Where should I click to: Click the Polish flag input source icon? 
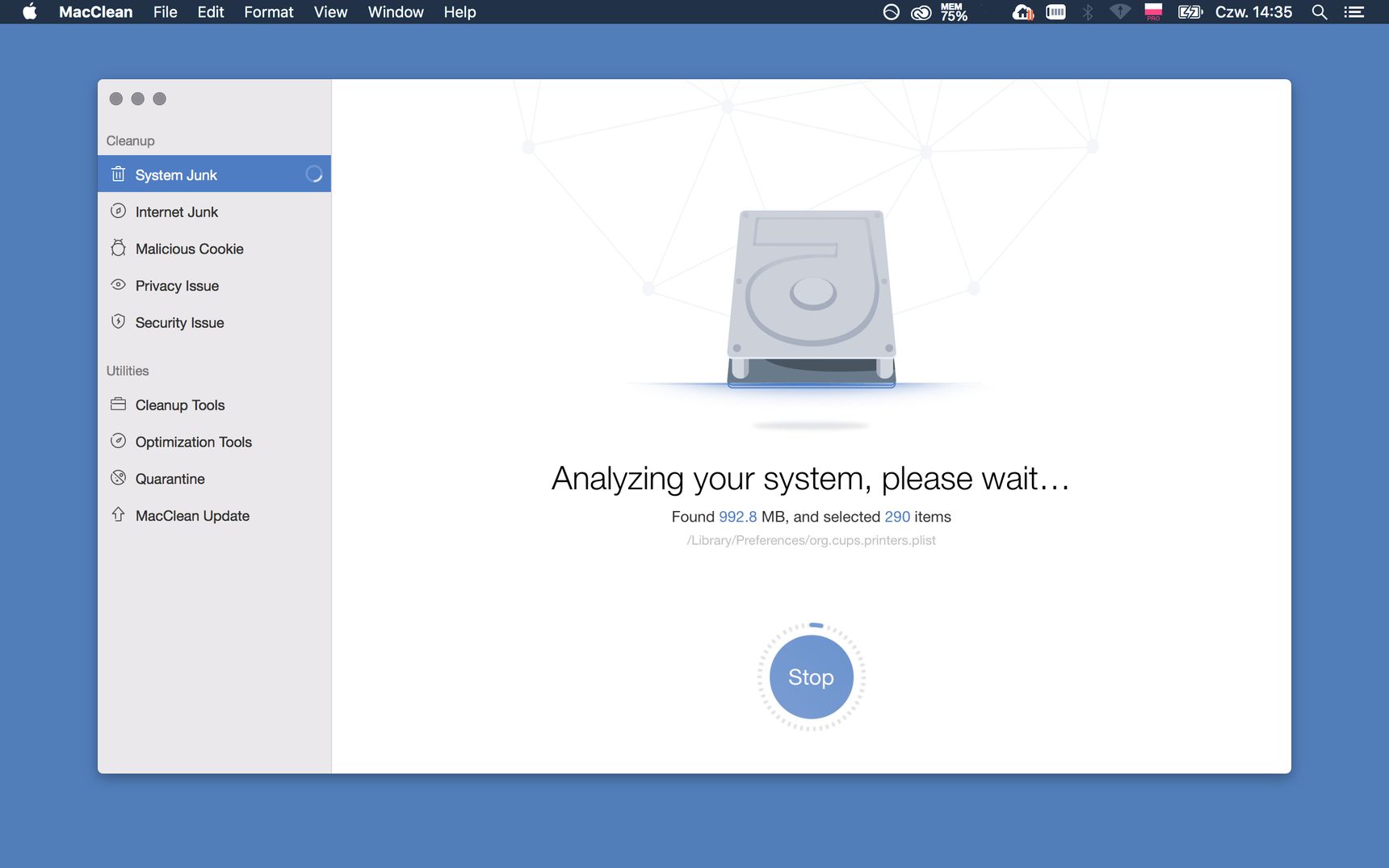pos(1153,11)
